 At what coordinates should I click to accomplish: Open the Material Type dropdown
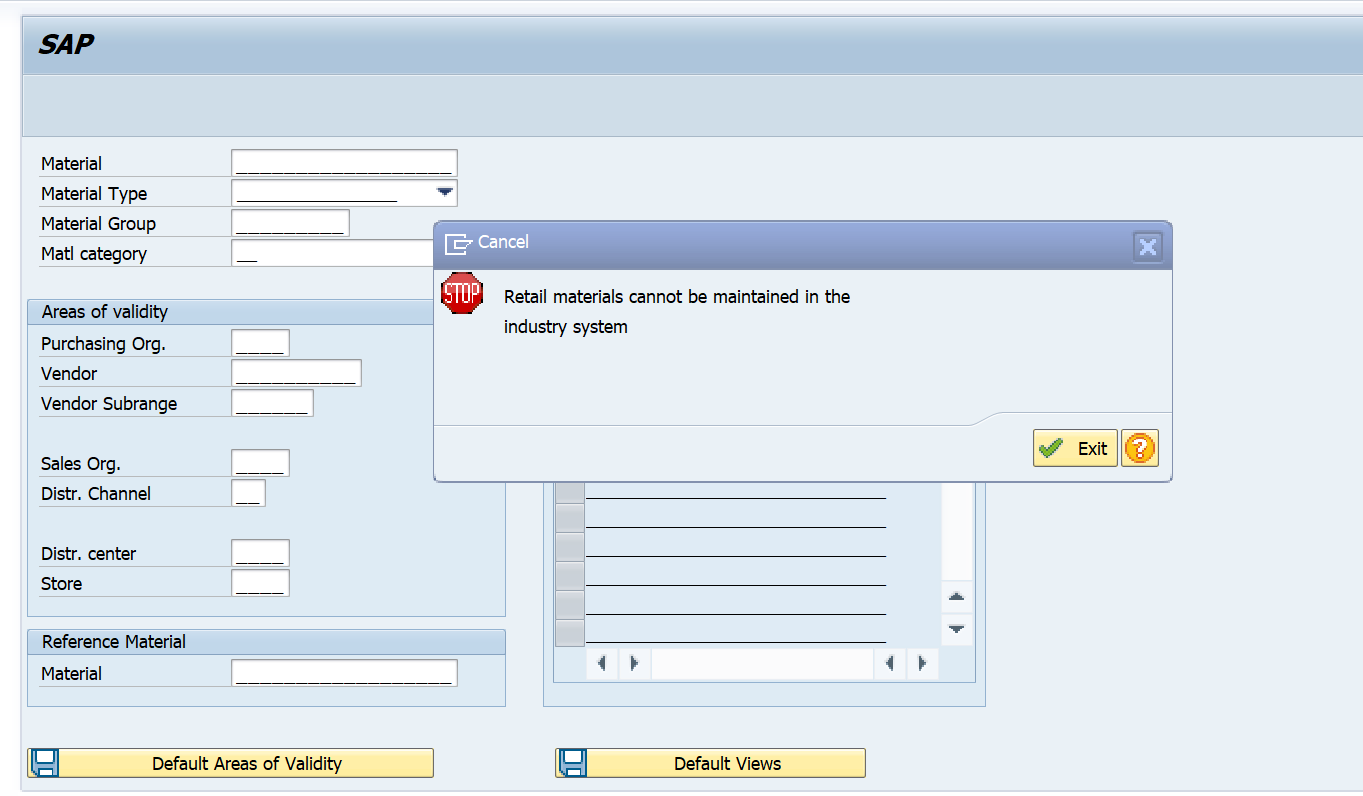coord(443,192)
